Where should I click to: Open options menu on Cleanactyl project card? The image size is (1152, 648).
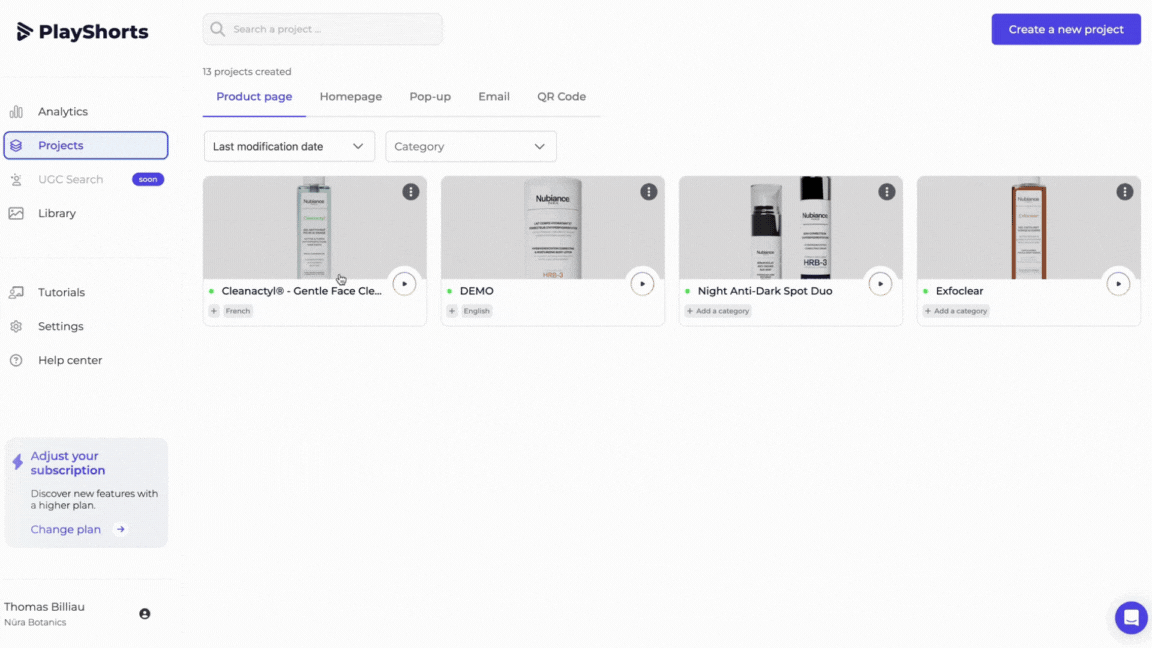(x=411, y=192)
